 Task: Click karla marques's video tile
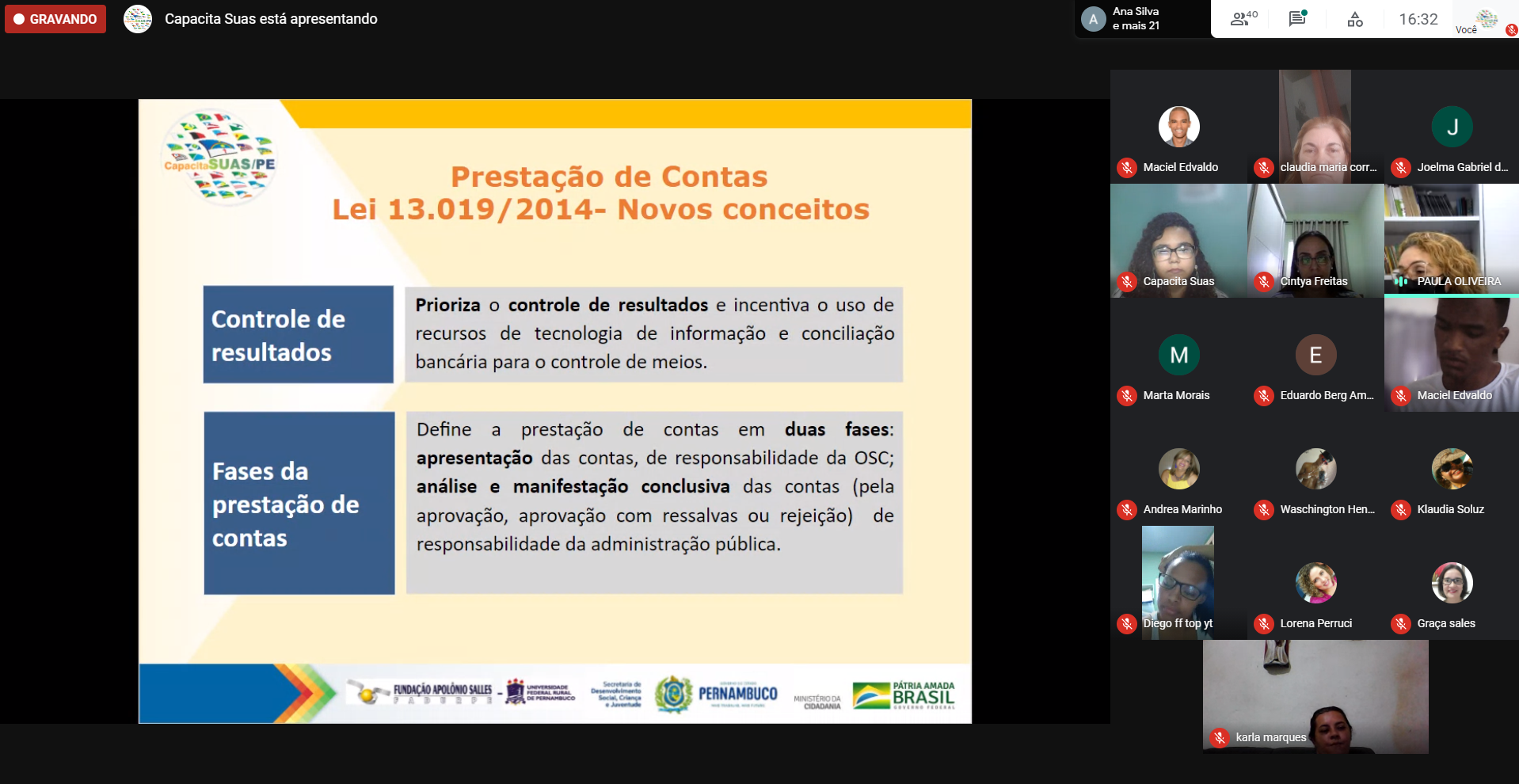coord(1315,697)
